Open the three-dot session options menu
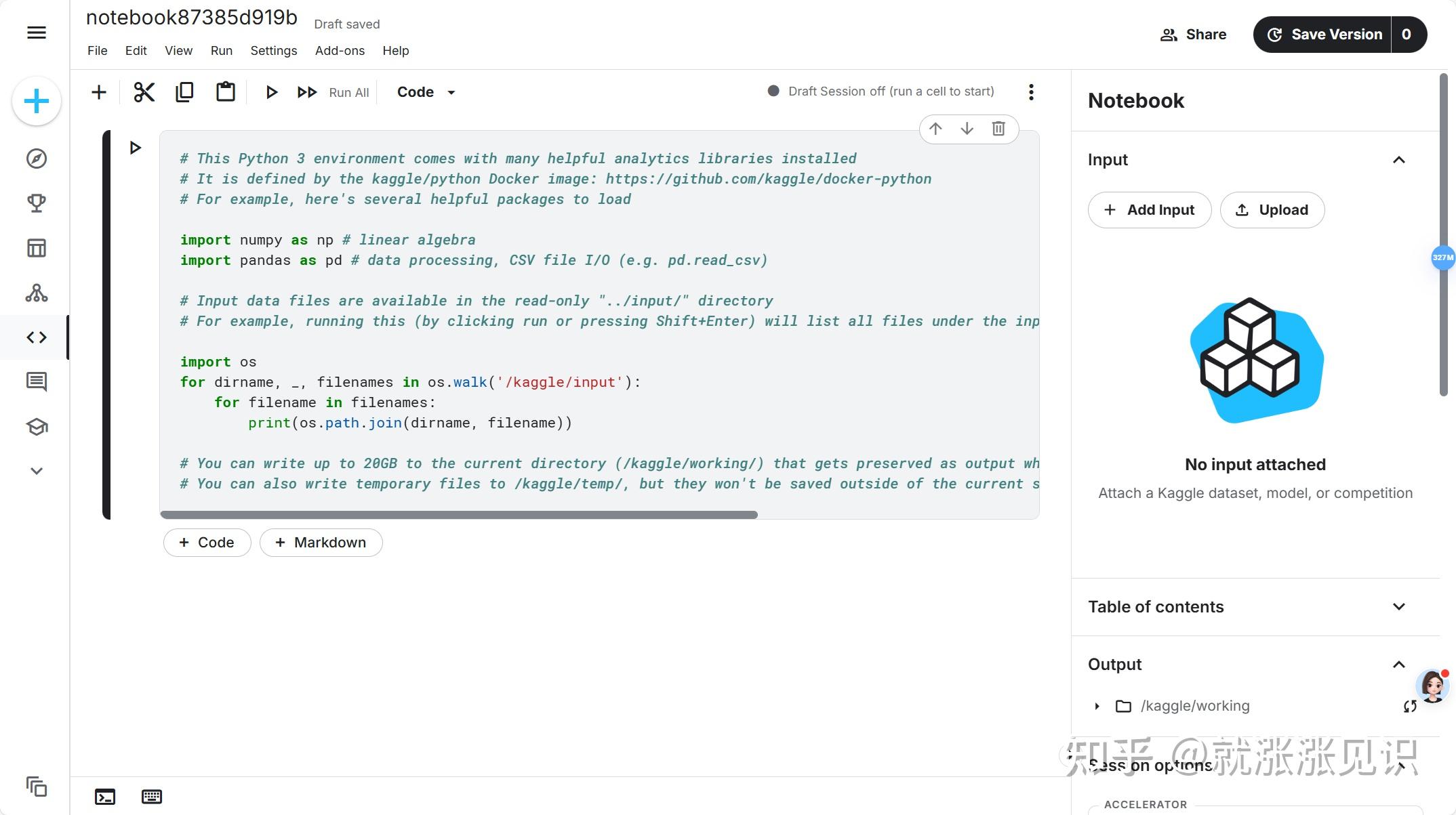The width and height of the screenshot is (1456, 815). point(1031,92)
